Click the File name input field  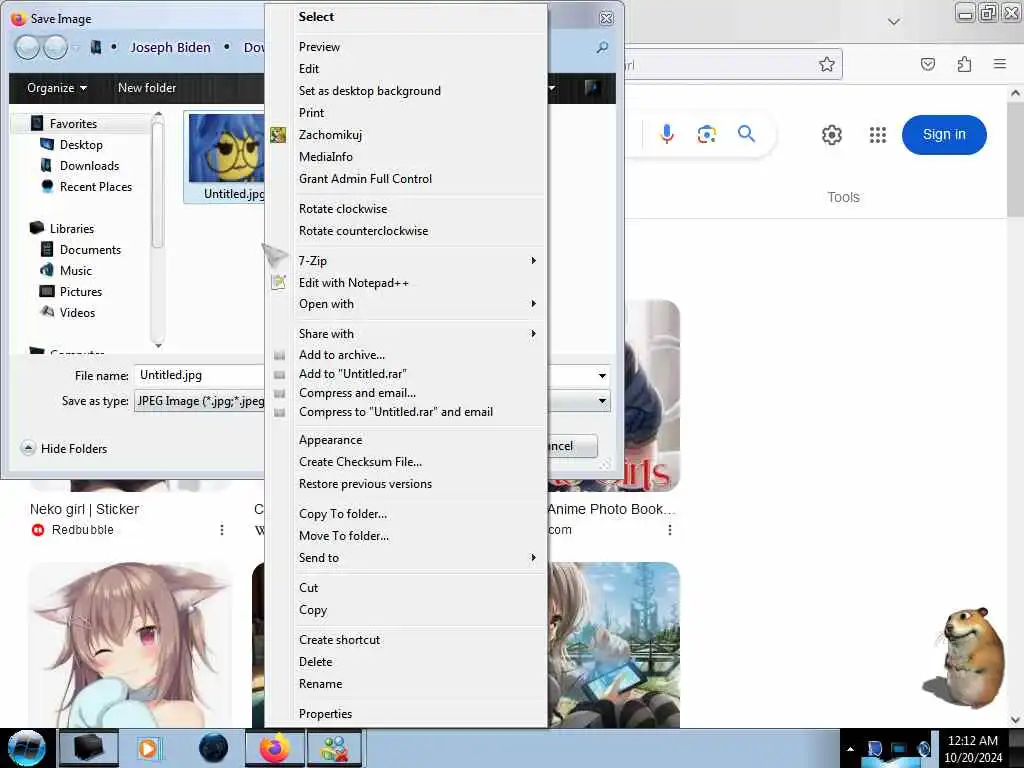click(199, 376)
